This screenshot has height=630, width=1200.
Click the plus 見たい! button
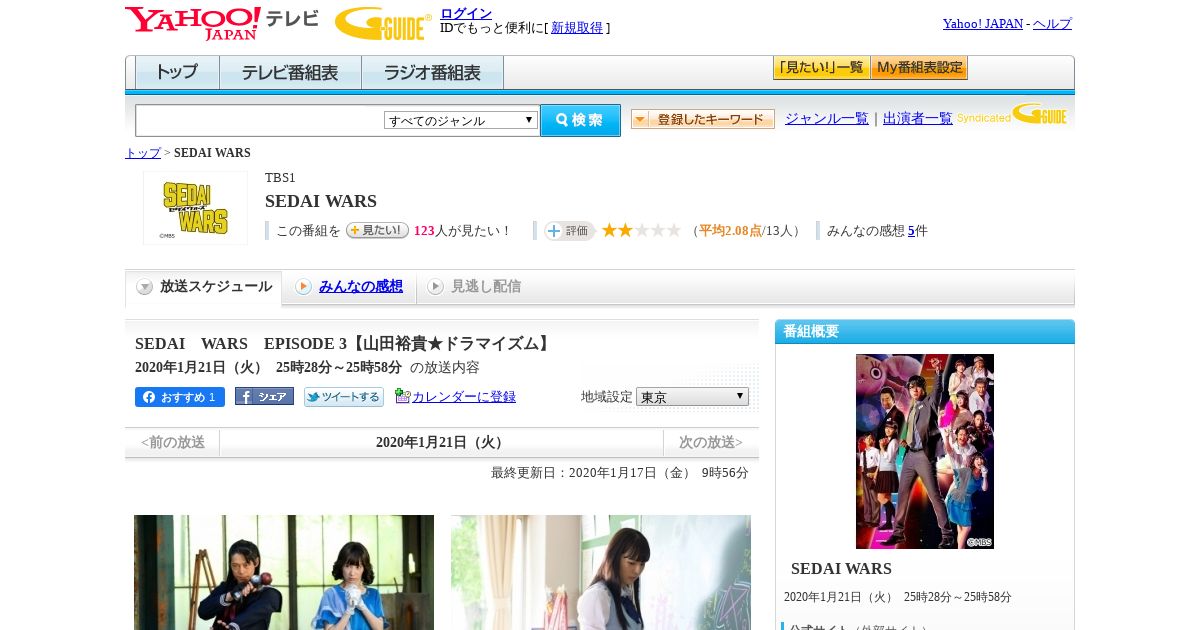pos(377,230)
